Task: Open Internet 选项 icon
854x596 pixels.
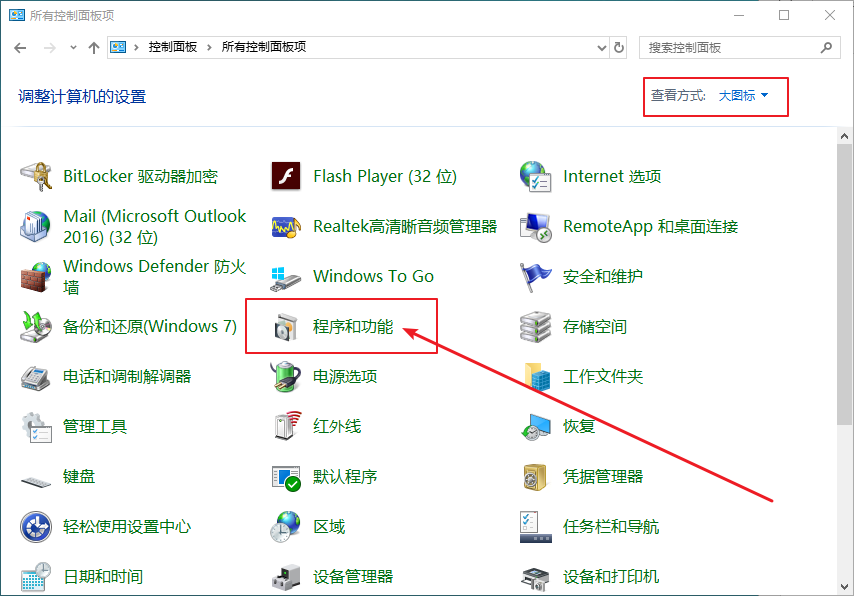Action: 536,177
